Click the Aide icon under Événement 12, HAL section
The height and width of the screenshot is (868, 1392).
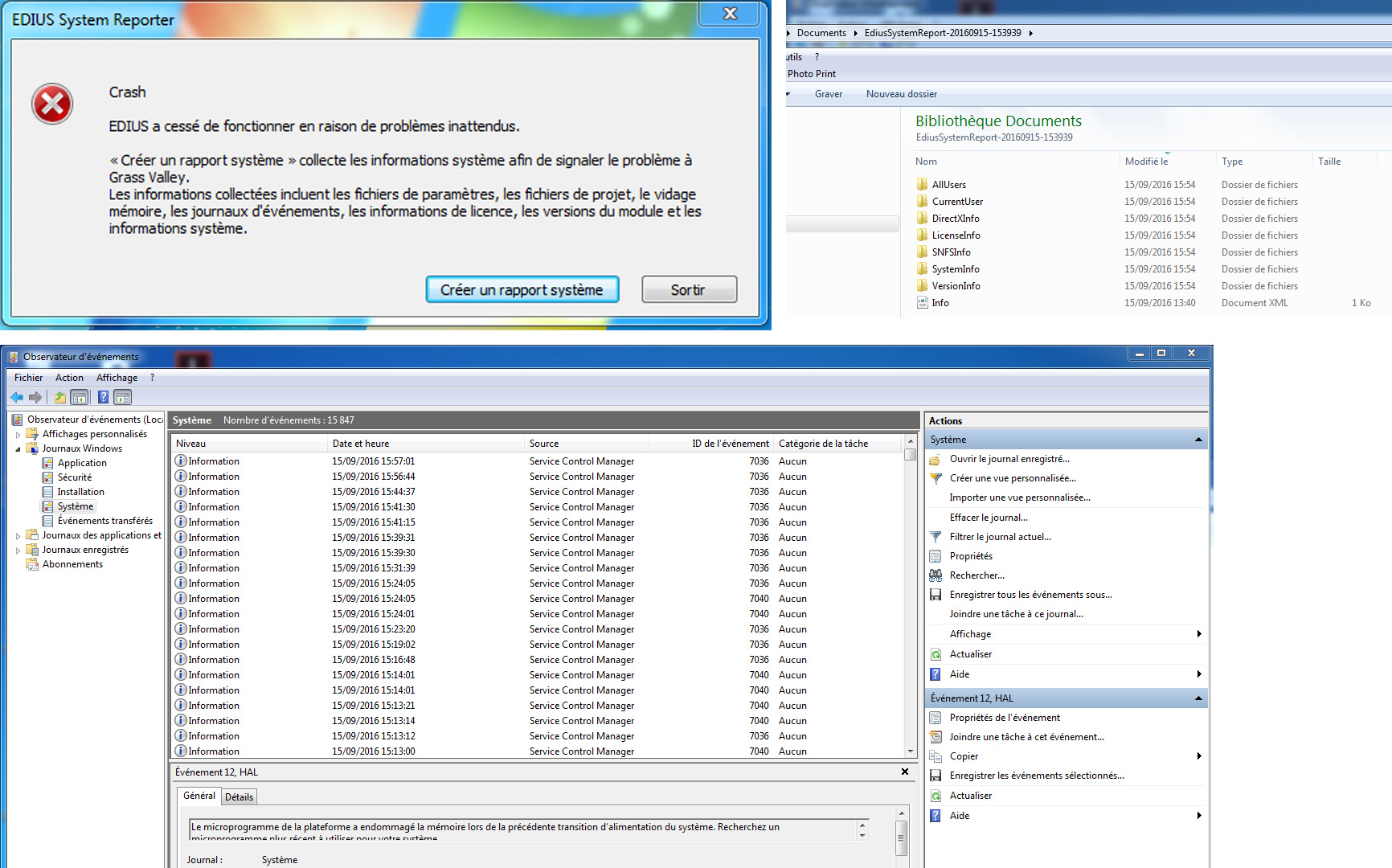(x=936, y=816)
